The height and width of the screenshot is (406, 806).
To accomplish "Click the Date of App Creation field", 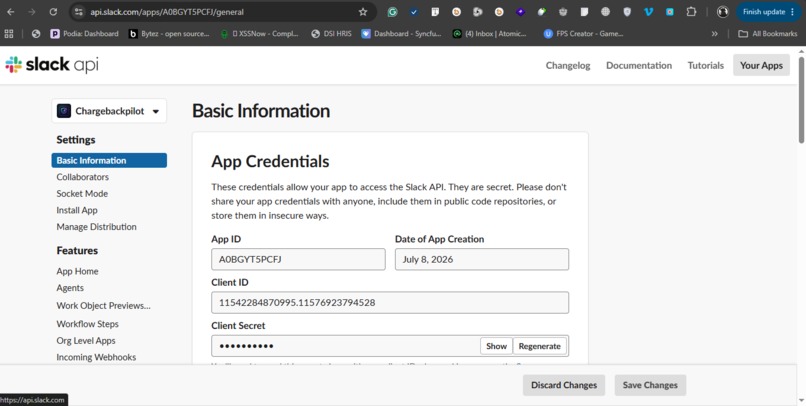I will (x=482, y=259).
